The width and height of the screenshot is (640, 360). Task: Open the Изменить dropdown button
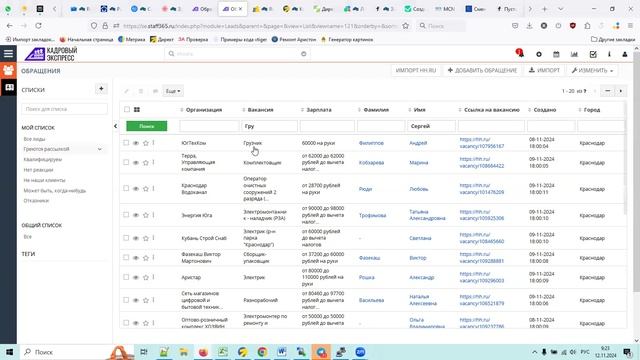click(x=592, y=70)
